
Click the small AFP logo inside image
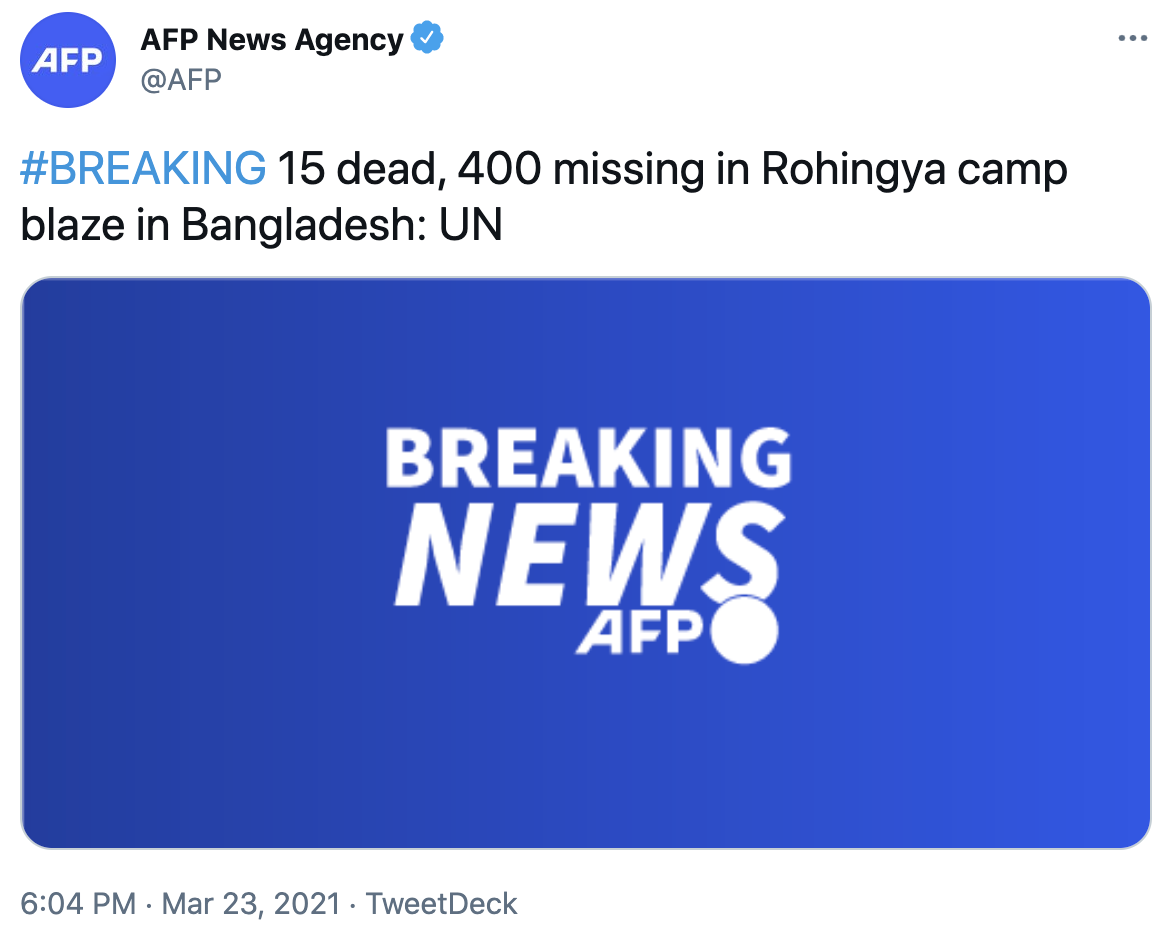[x=640, y=632]
